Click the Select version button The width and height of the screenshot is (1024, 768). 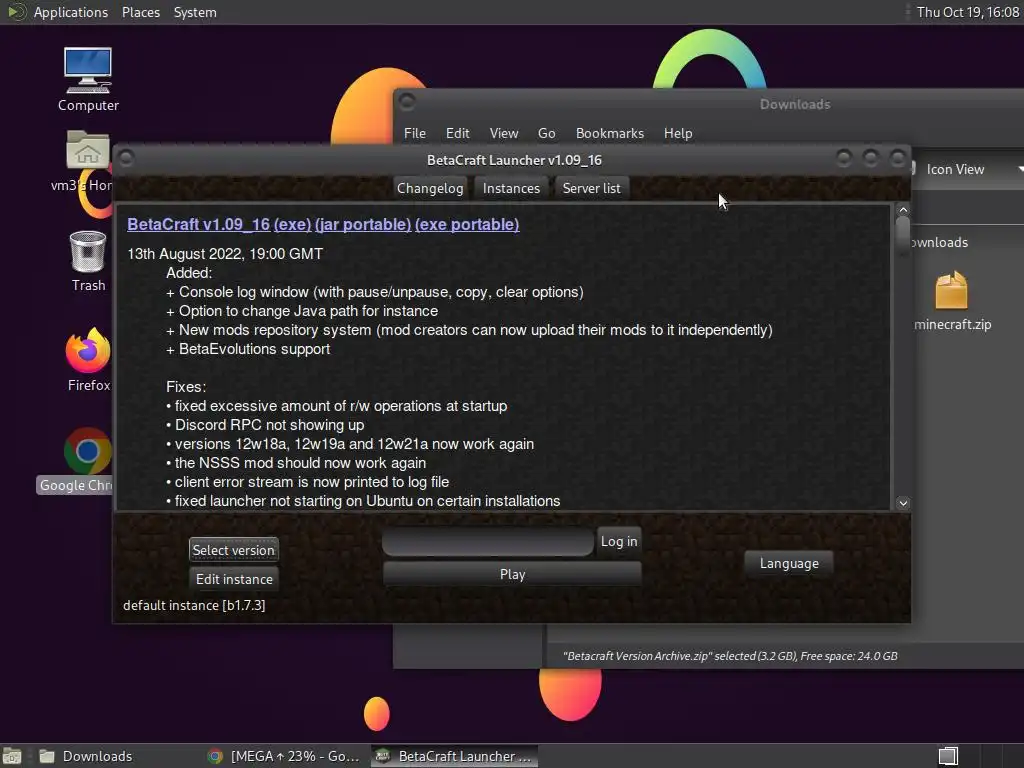[x=234, y=550]
